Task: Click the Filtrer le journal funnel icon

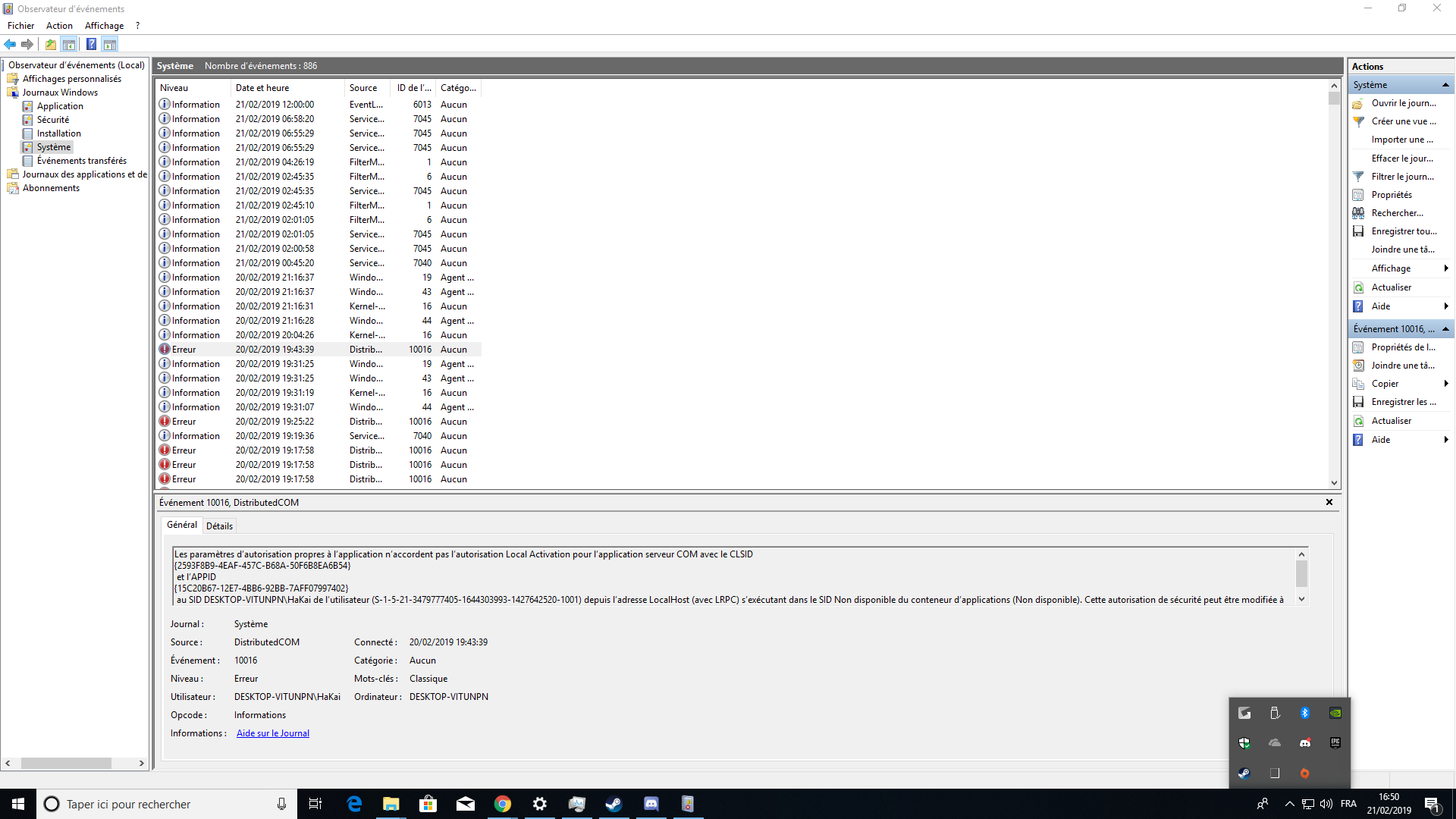Action: 1358,177
